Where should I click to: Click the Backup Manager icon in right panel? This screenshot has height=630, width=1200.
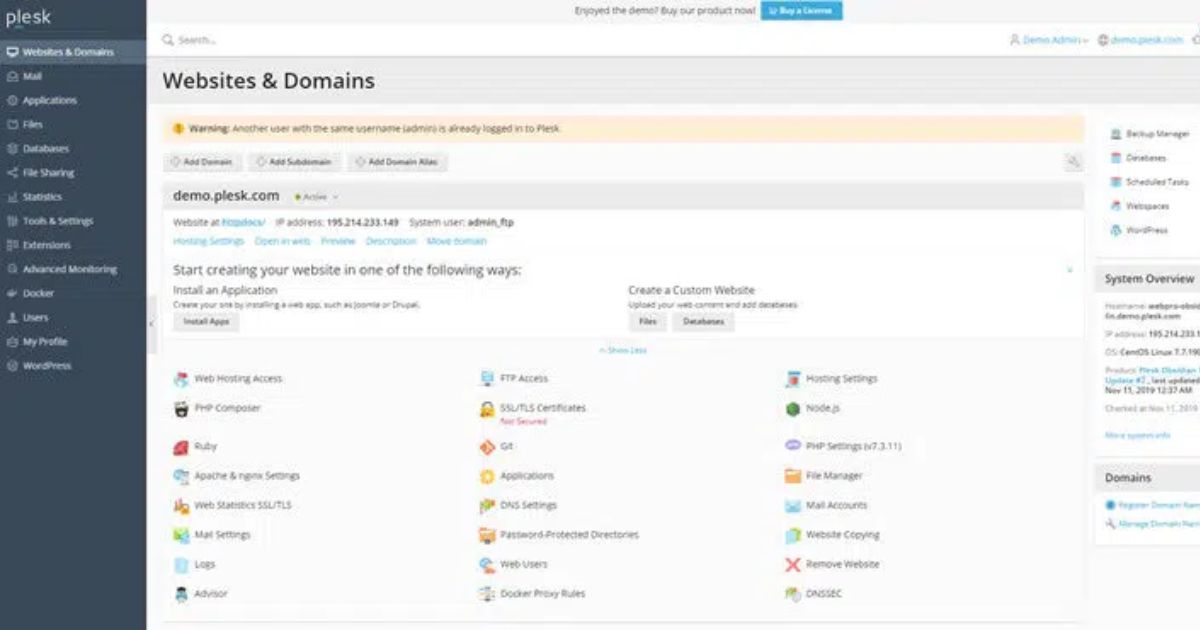[1116, 134]
